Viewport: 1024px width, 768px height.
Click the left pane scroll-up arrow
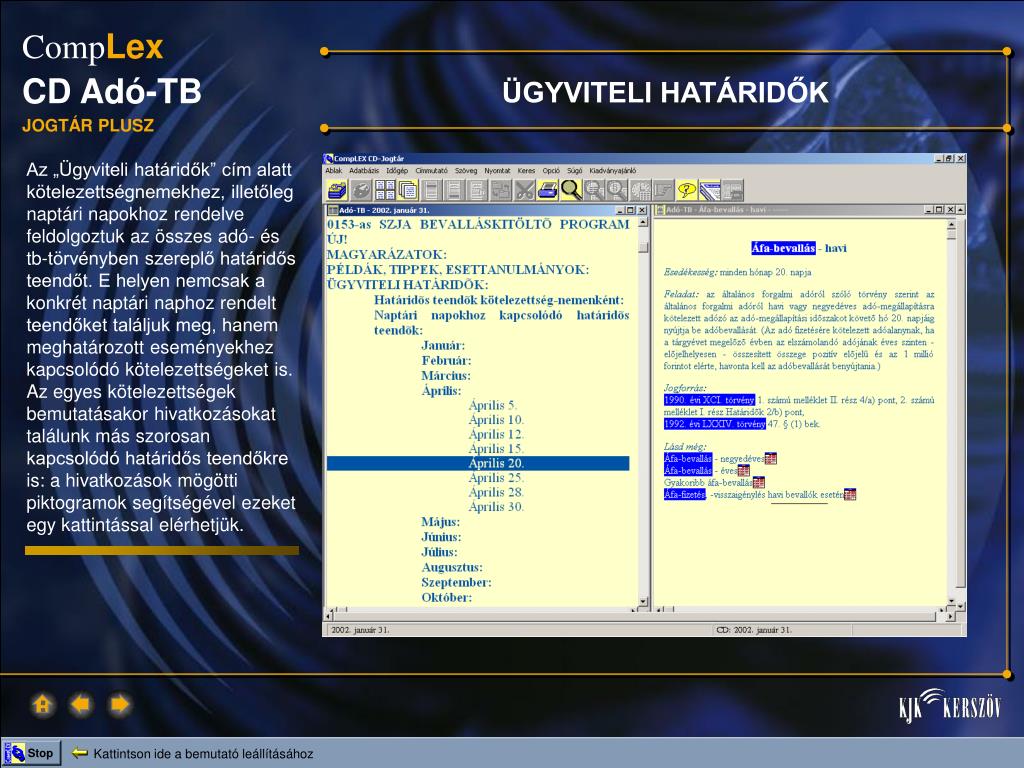click(643, 223)
